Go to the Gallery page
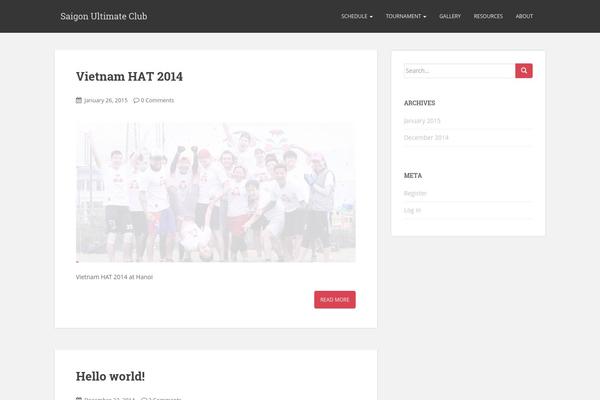Viewport: 600px width, 400px height. [450, 16]
